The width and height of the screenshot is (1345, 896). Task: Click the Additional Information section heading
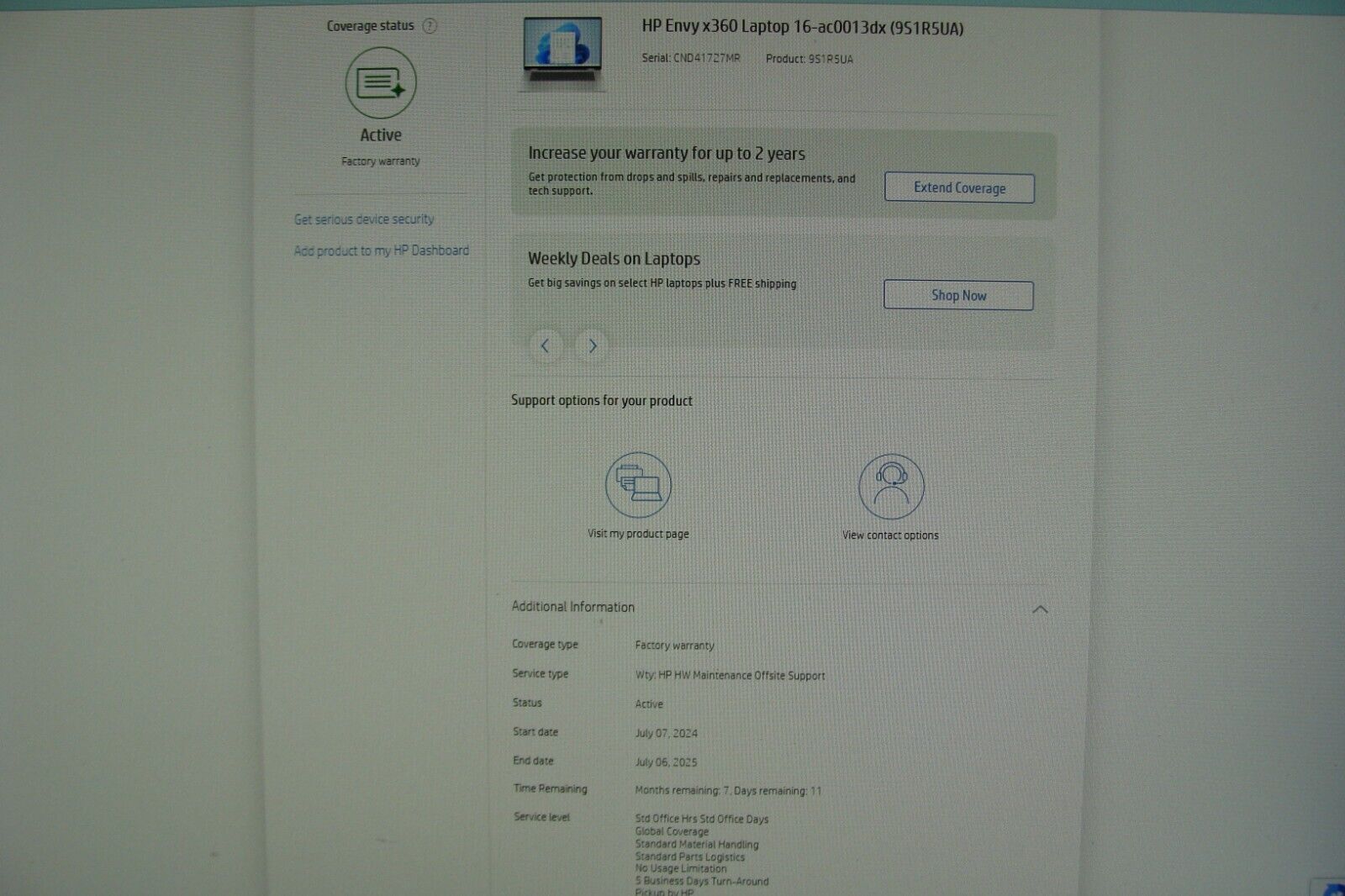(573, 607)
